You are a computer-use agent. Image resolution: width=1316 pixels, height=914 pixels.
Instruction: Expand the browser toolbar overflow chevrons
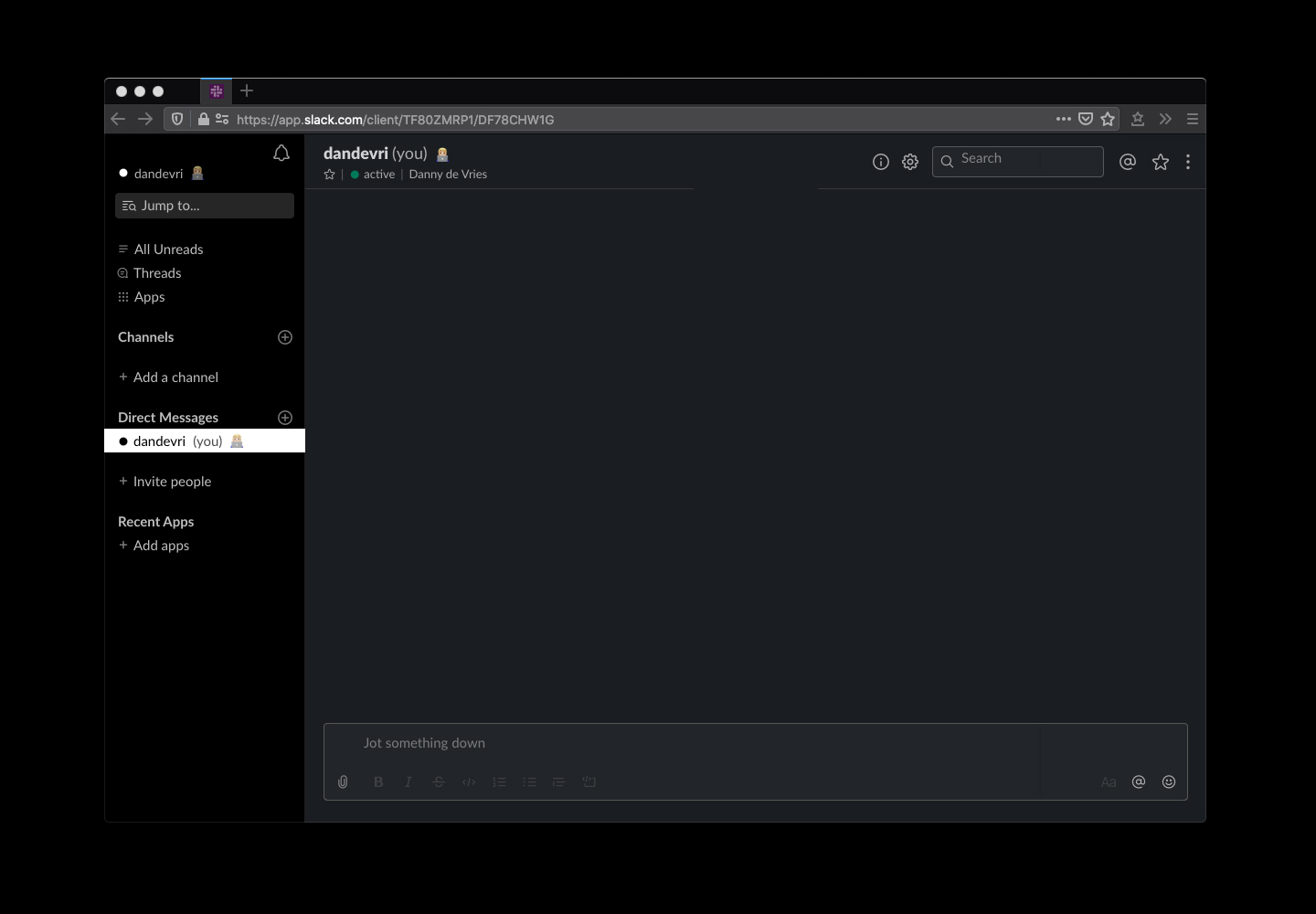(x=1165, y=119)
